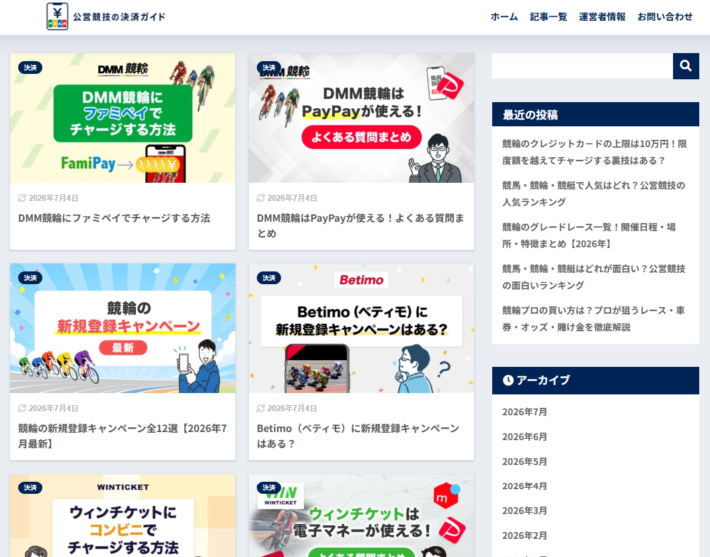Screen dimensions: 710x557
Task: Open the 2026年6月 archive
Action: coord(524,437)
